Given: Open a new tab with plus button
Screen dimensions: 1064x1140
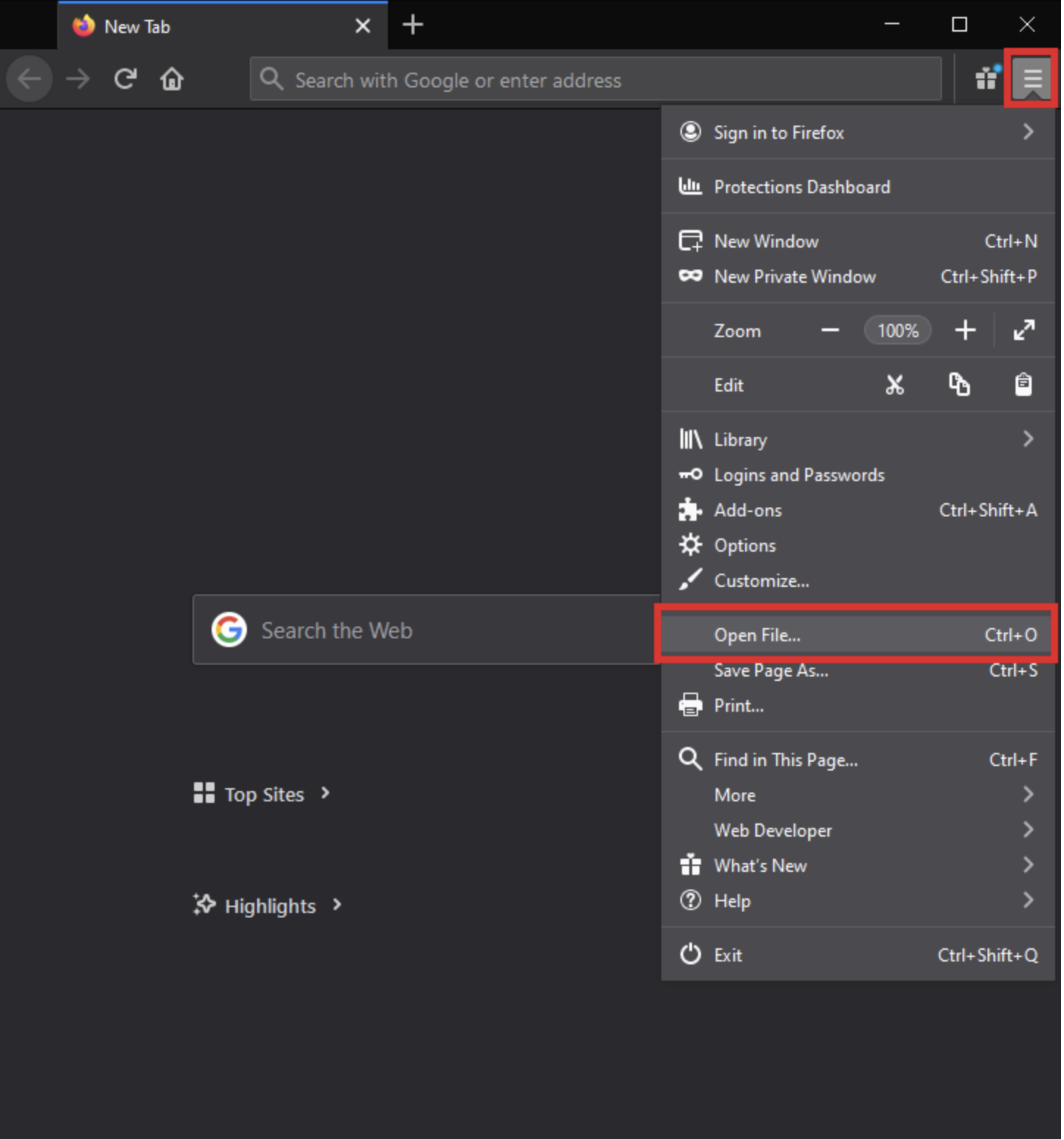Looking at the screenshot, I should [413, 25].
